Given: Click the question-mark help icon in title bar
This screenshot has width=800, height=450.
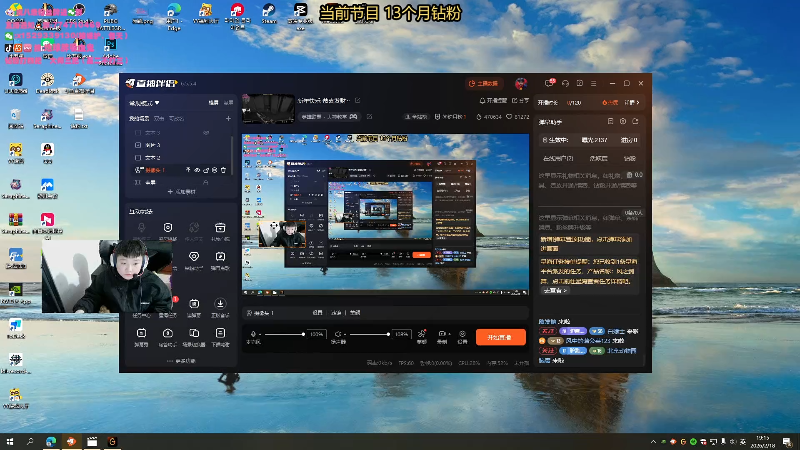Looking at the screenshot, I should point(580,83).
